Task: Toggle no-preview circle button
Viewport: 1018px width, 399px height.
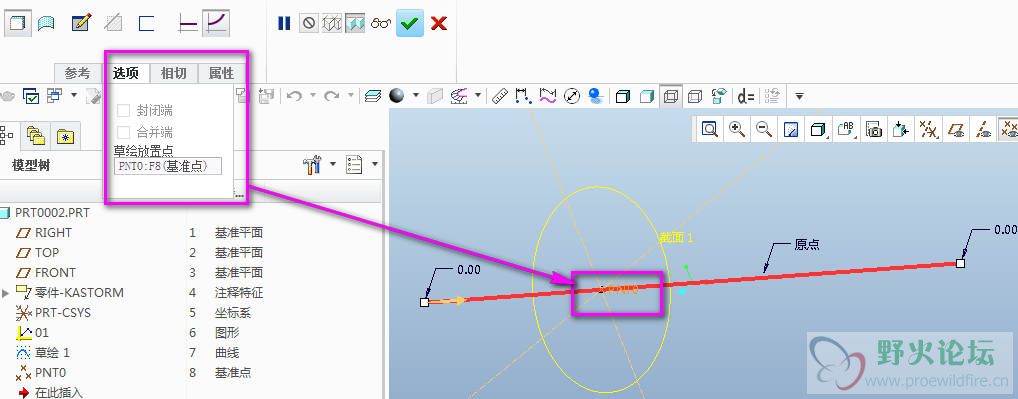Action: pos(308,23)
